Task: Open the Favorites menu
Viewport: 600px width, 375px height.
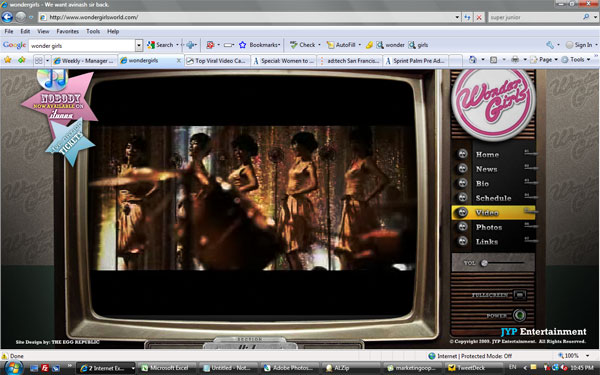Action: [x=68, y=31]
